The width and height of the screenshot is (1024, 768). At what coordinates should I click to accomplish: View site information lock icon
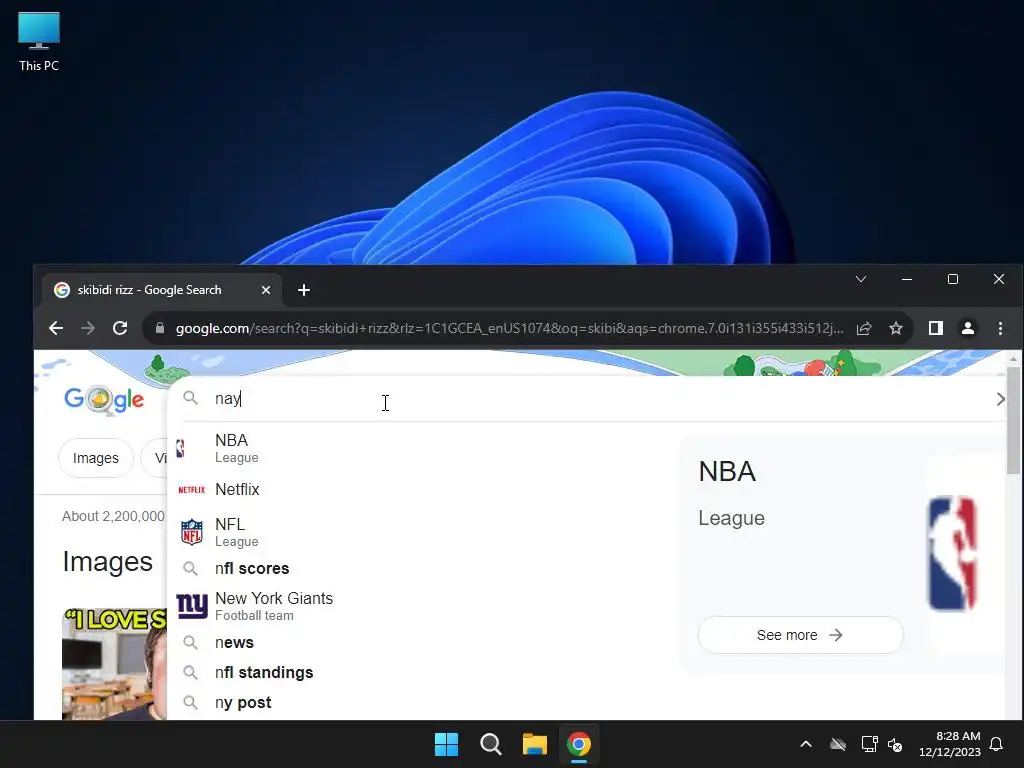pyautogui.click(x=160, y=328)
